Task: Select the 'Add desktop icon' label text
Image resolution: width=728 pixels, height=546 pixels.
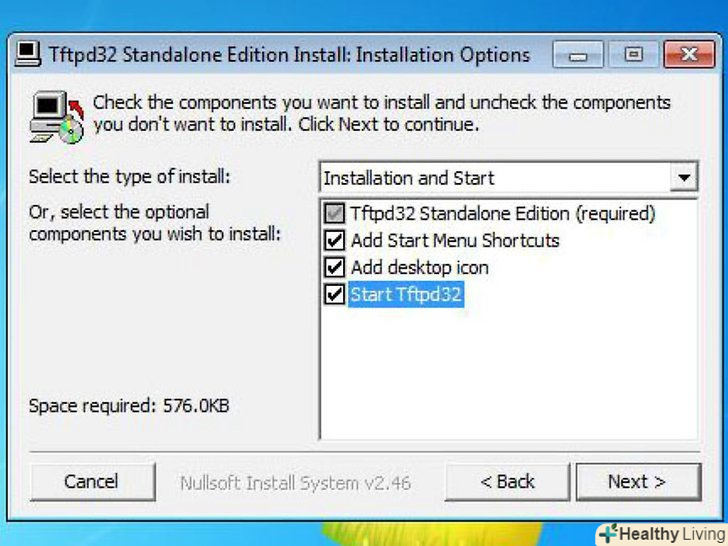Action: (x=419, y=268)
